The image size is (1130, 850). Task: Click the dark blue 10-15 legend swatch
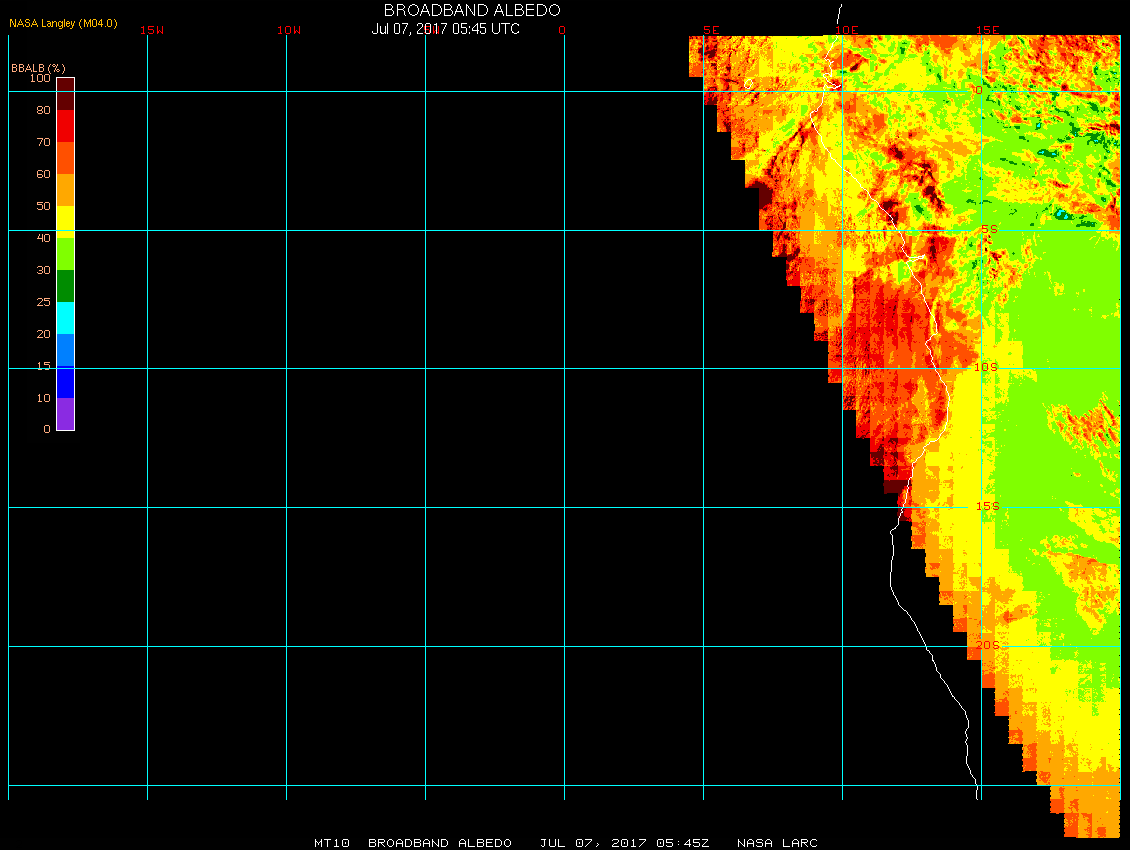pyautogui.click(x=66, y=382)
